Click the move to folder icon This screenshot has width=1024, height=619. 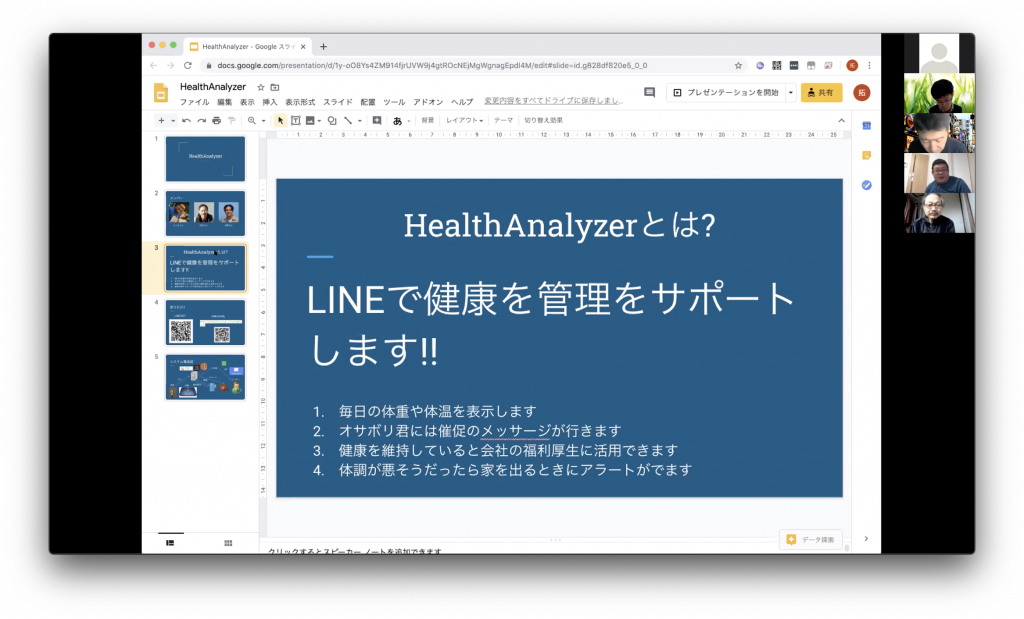[275, 87]
